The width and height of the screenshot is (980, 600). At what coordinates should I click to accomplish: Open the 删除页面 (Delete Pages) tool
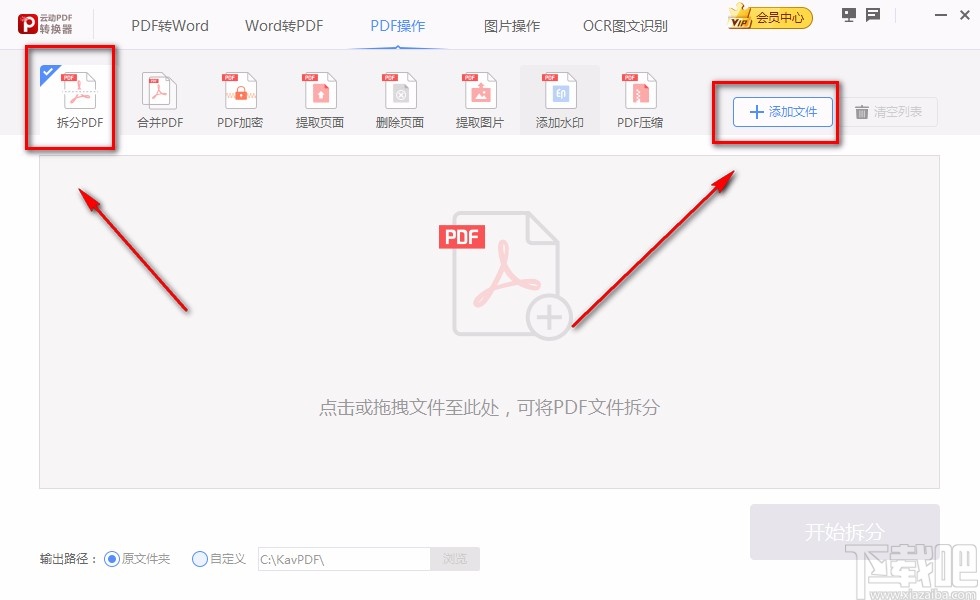(x=399, y=97)
